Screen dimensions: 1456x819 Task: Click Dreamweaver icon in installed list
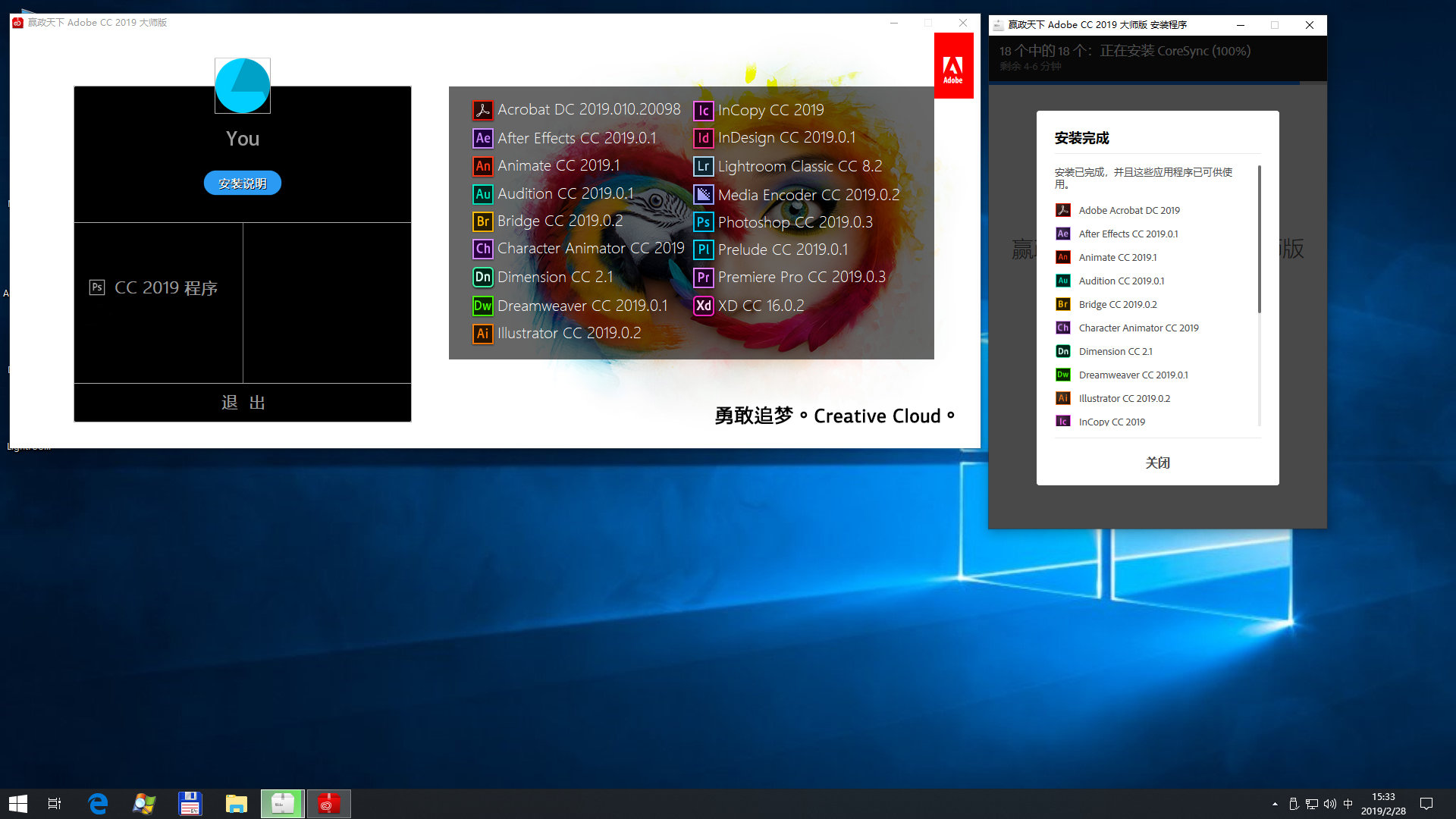click(1063, 375)
